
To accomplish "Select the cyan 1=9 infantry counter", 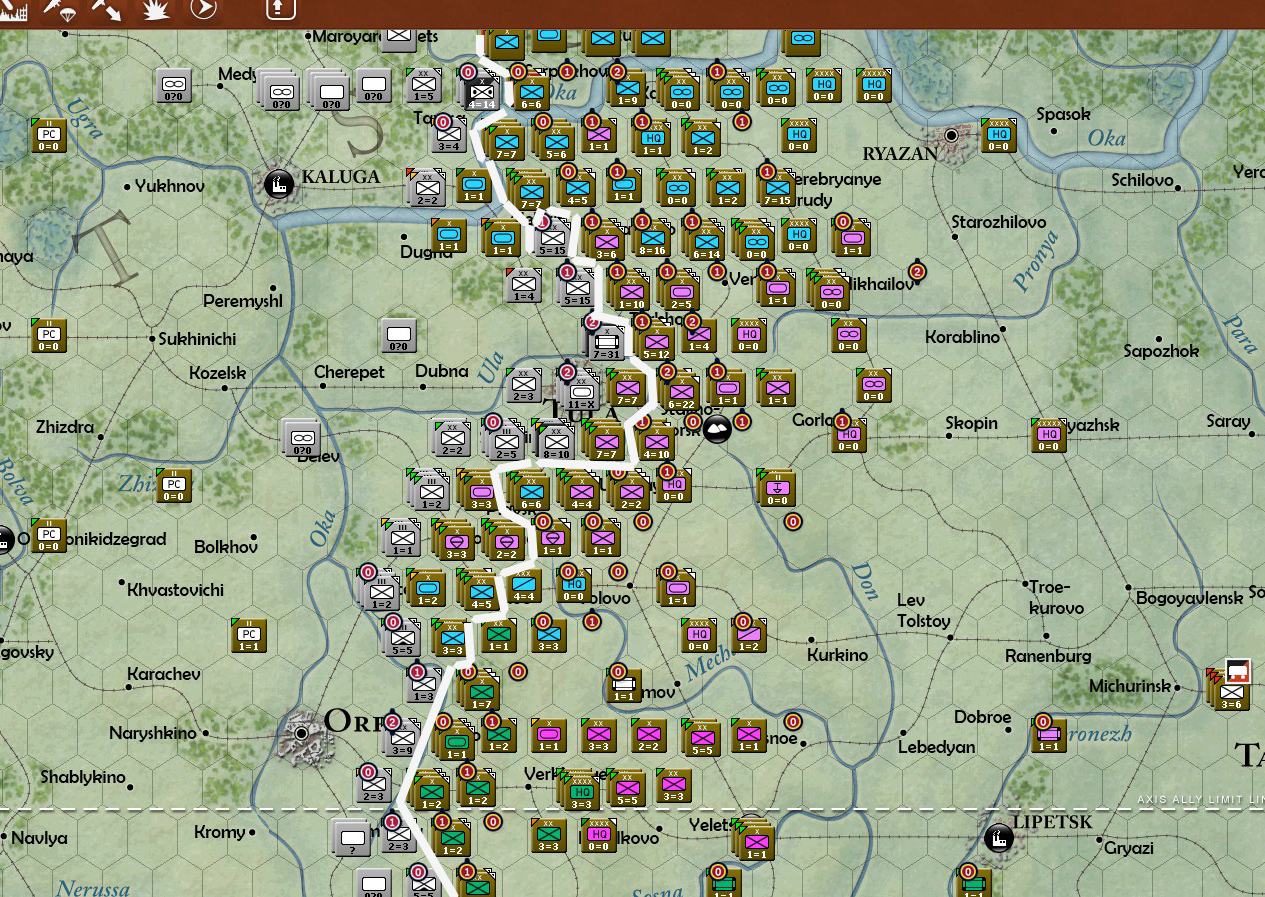I will pyautogui.click(x=627, y=87).
